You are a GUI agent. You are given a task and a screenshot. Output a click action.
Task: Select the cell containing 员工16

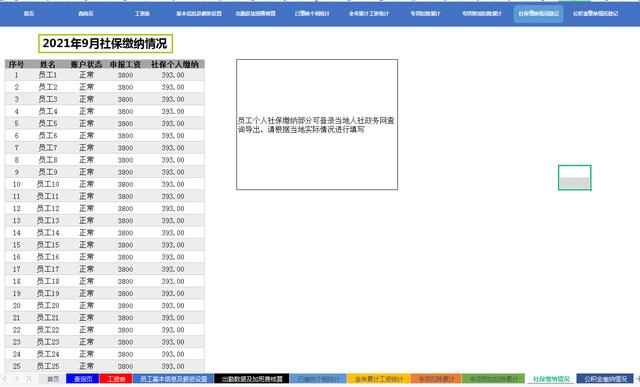[x=48, y=257]
